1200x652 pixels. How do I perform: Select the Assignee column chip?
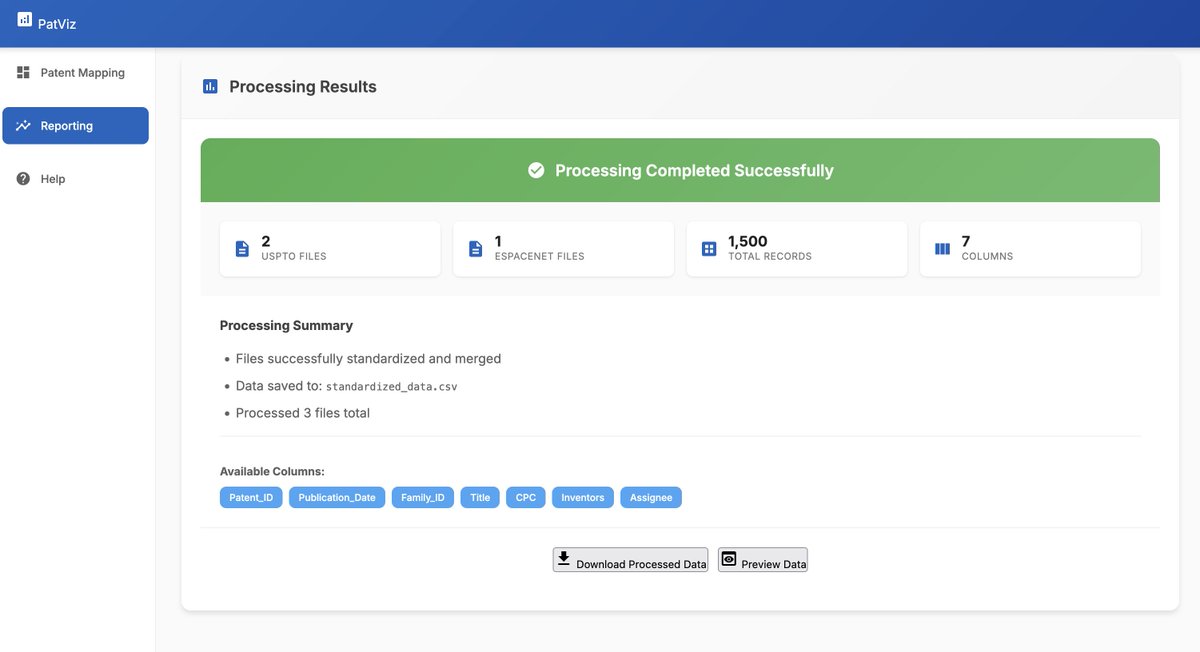point(651,497)
